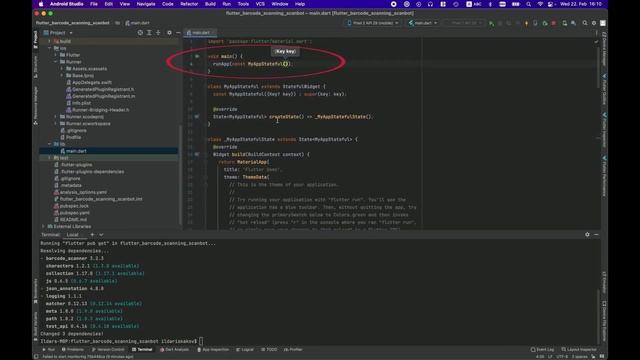
Task: Open the Build menu
Action: coord(210,4)
